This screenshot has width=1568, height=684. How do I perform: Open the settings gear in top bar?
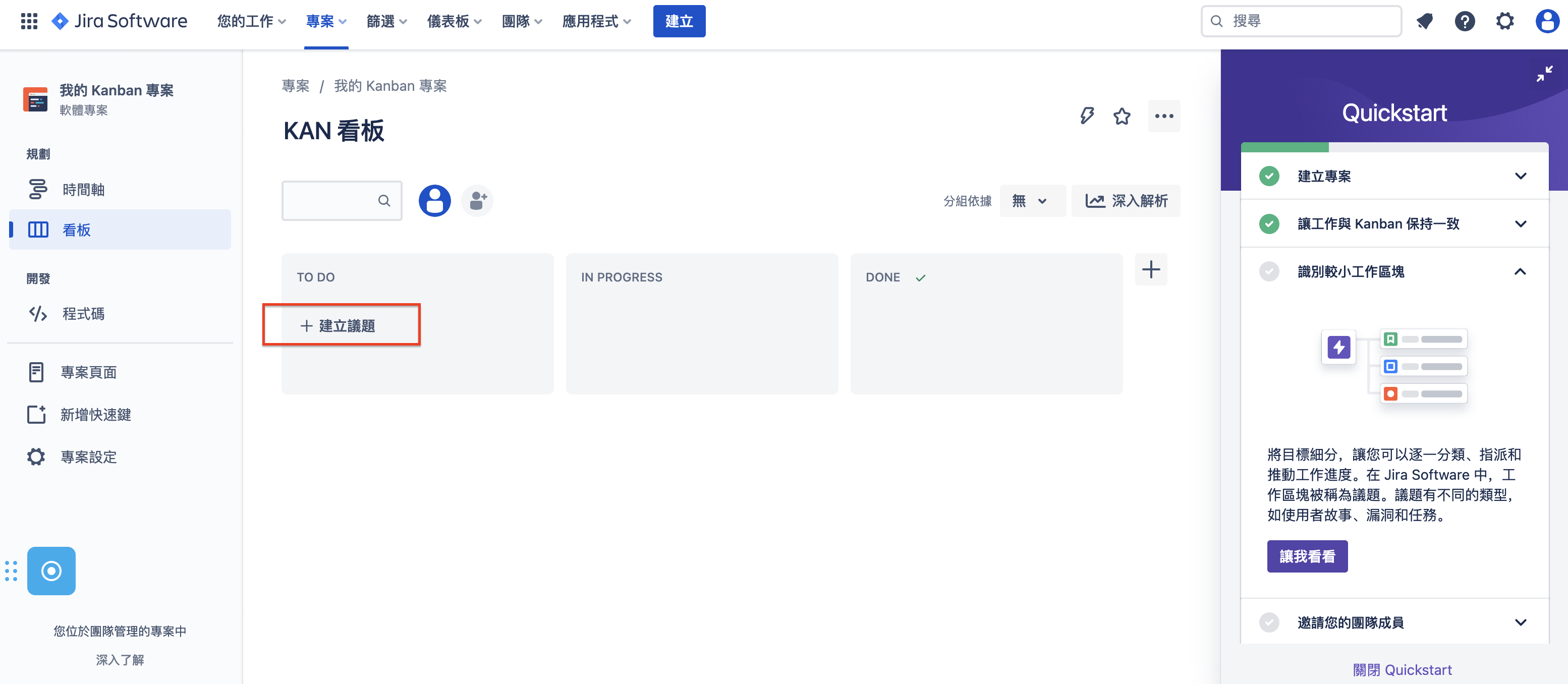coord(1505,21)
